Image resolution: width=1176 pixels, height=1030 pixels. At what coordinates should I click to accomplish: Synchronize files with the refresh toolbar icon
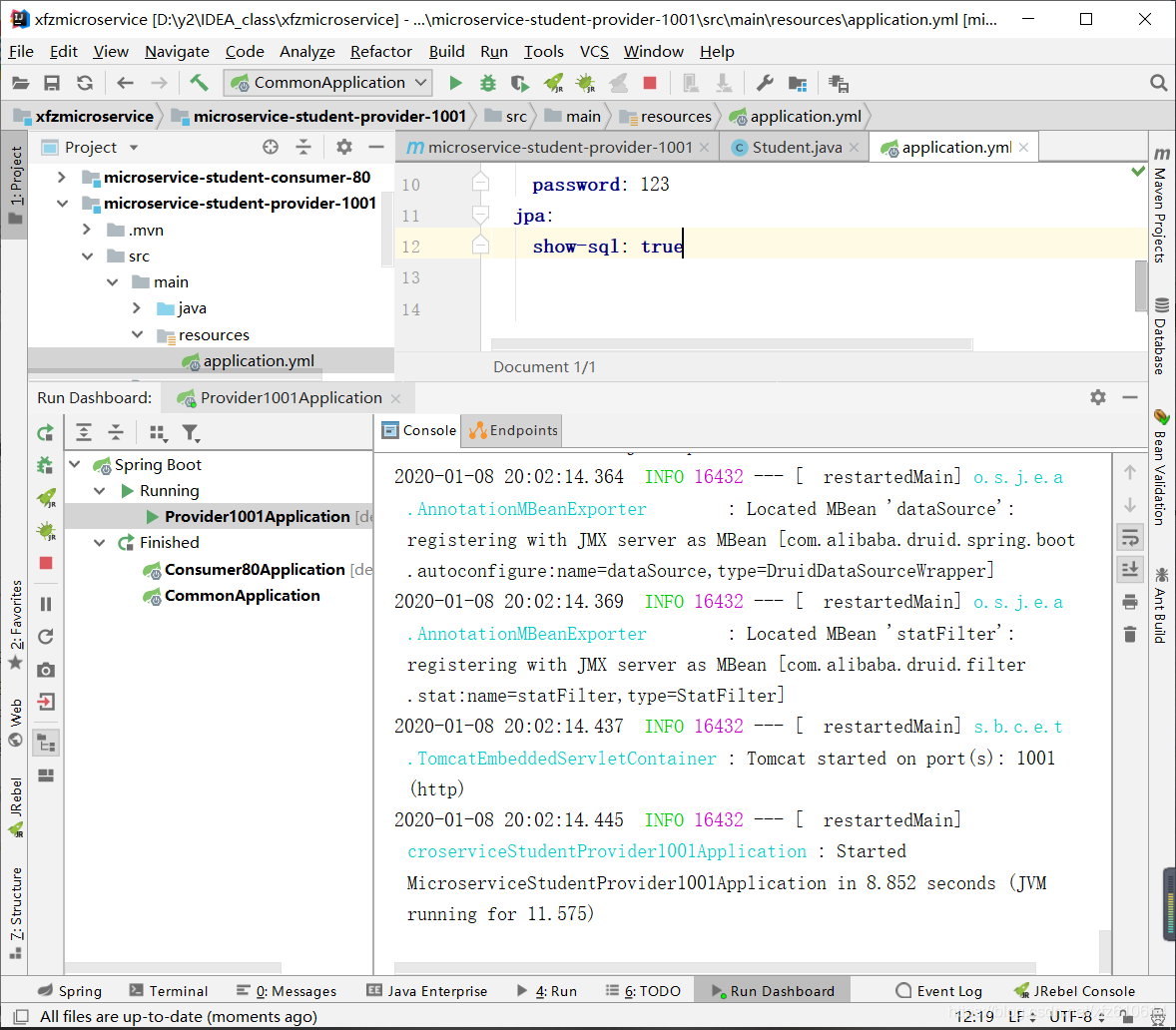85,83
